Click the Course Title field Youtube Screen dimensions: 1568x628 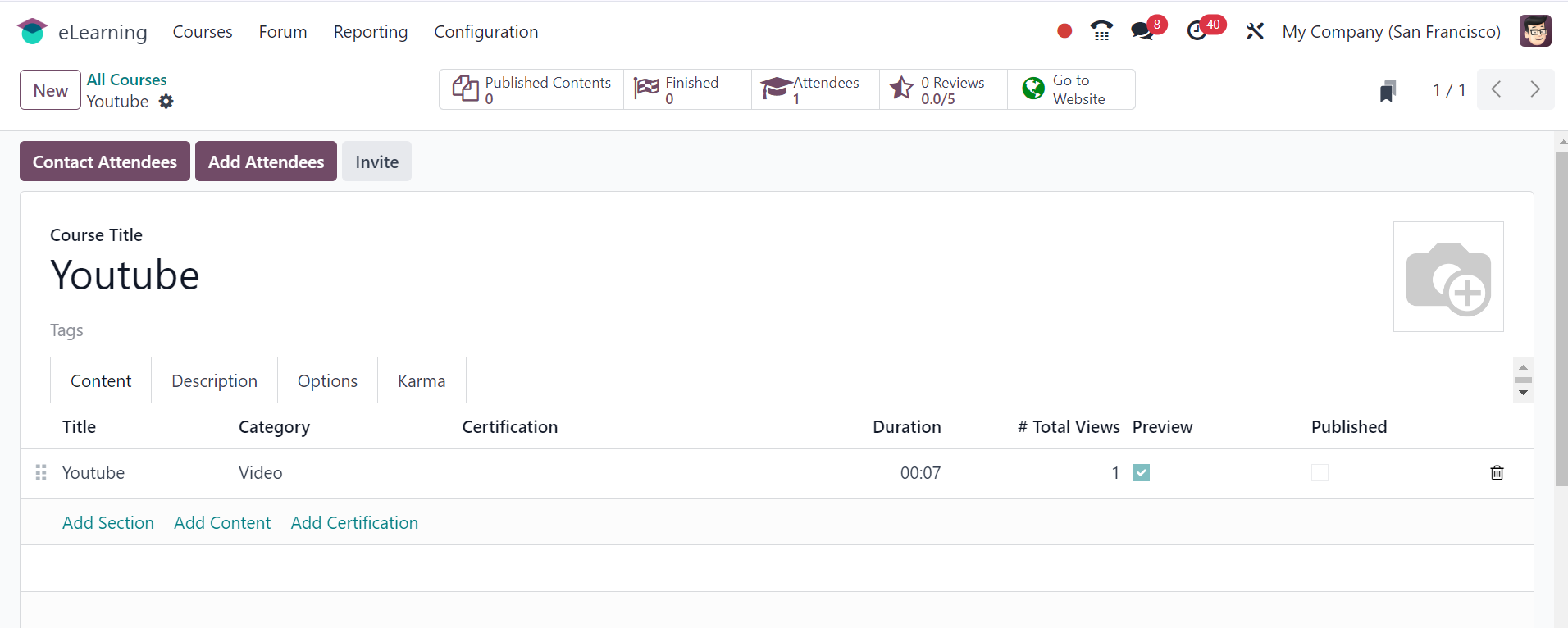click(x=125, y=275)
